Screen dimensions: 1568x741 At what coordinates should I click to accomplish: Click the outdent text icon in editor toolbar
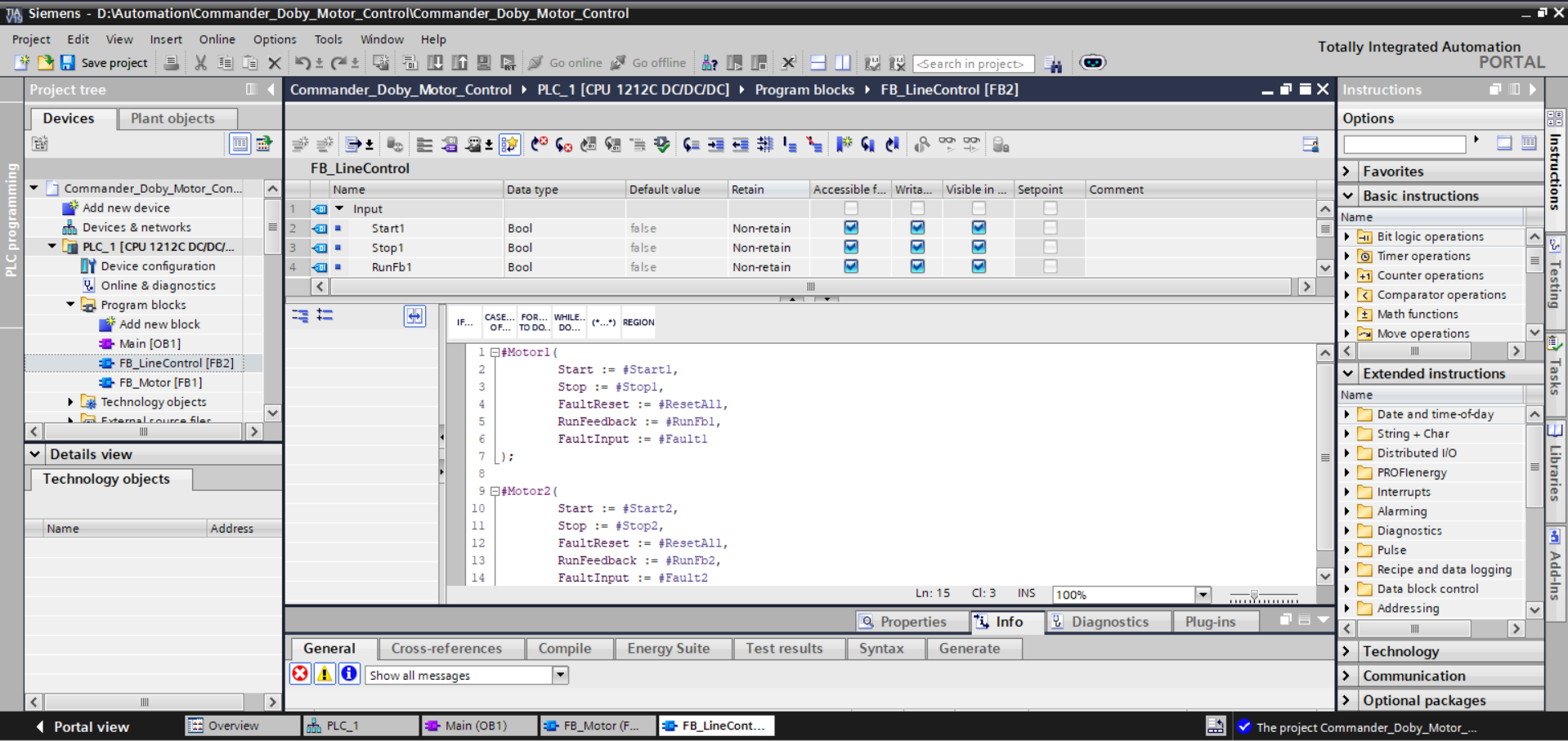pyautogui.click(x=740, y=145)
